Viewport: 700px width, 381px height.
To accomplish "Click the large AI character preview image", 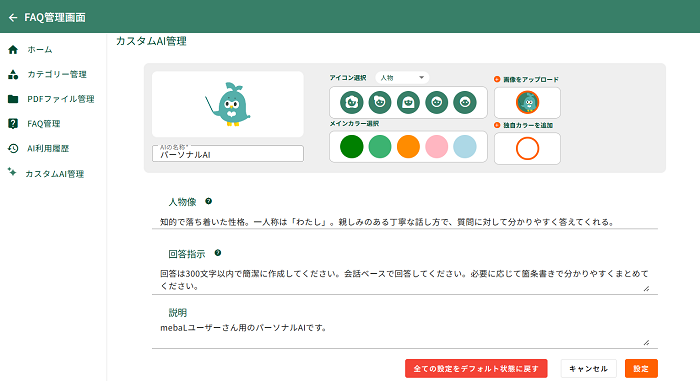I will coord(228,104).
